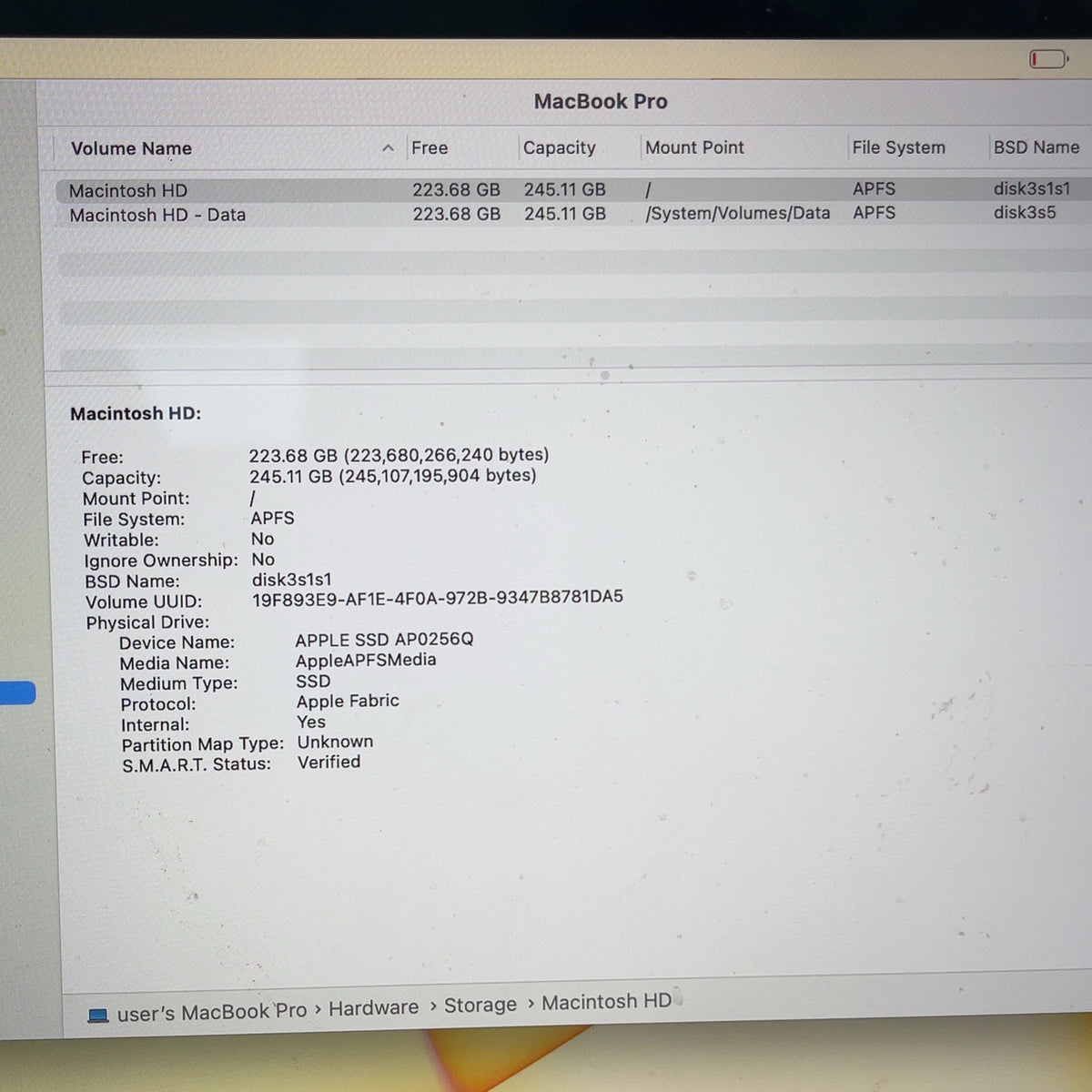1092x1092 pixels.
Task: Select the Macintosh HD - Data volume row
Action: click(x=573, y=214)
